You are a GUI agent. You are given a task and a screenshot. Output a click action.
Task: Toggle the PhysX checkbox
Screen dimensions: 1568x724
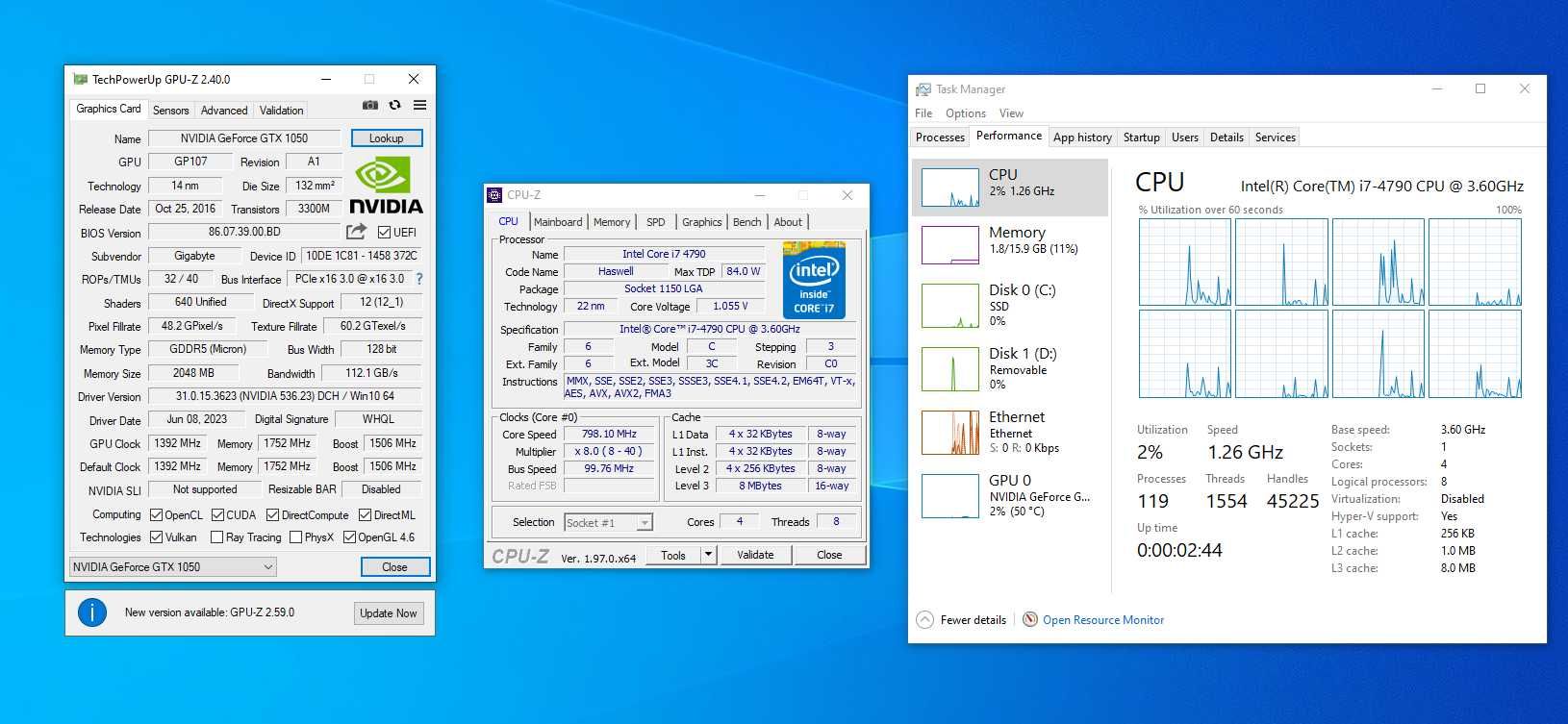[x=295, y=537]
